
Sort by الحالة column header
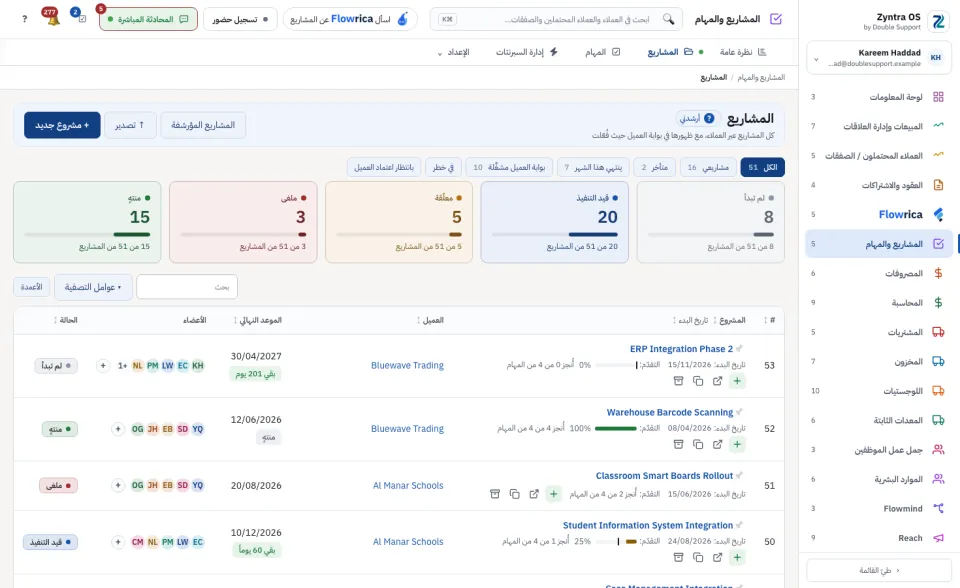(x=66, y=320)
